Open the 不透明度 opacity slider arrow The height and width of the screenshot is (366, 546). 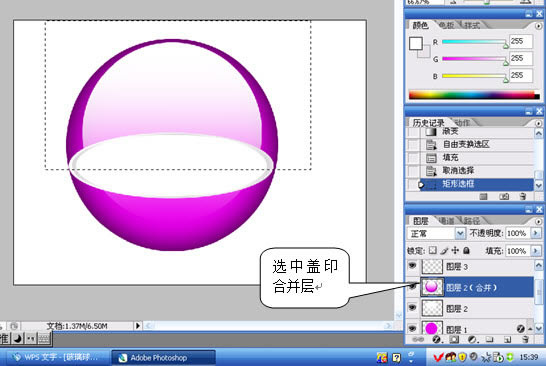click(536, 233)
